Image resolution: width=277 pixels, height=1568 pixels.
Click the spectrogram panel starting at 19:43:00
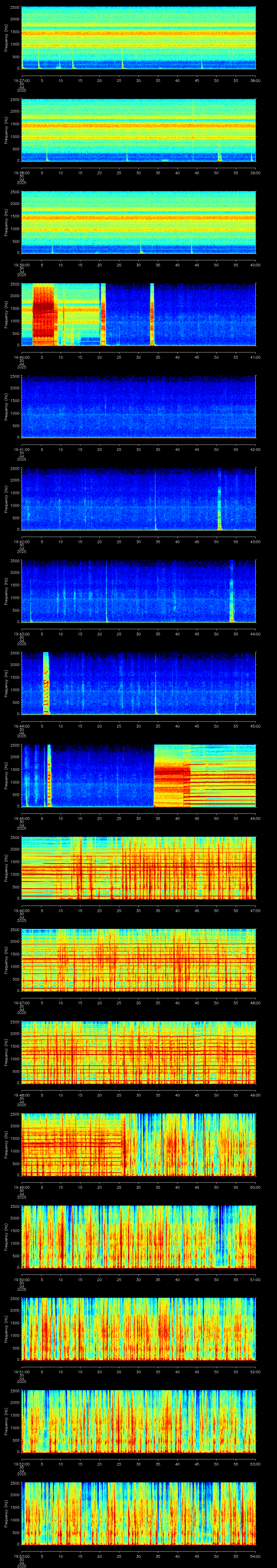point(139,591)
